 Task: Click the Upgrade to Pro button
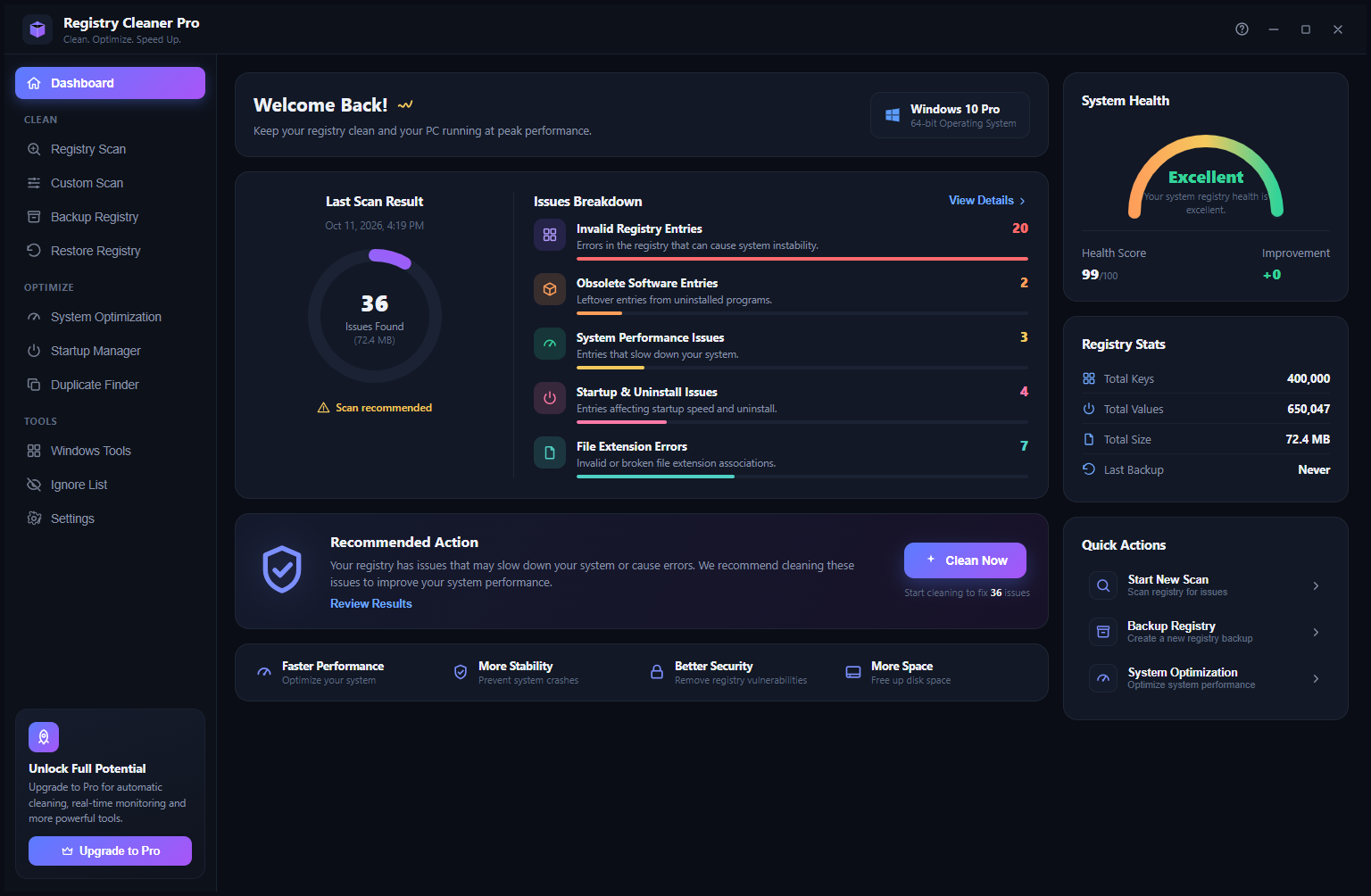pyautogui.click(x=110, y=850)
